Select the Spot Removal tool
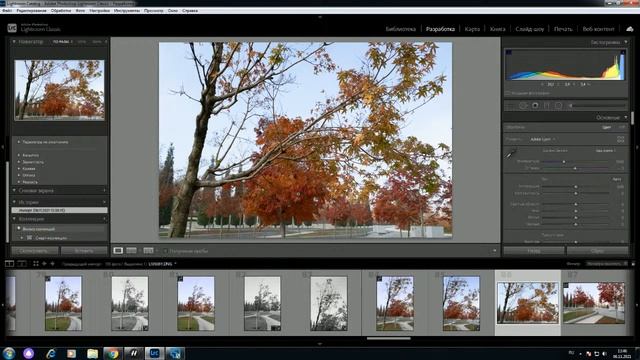This screenshot has height=360, width=640. click(523, 105)
